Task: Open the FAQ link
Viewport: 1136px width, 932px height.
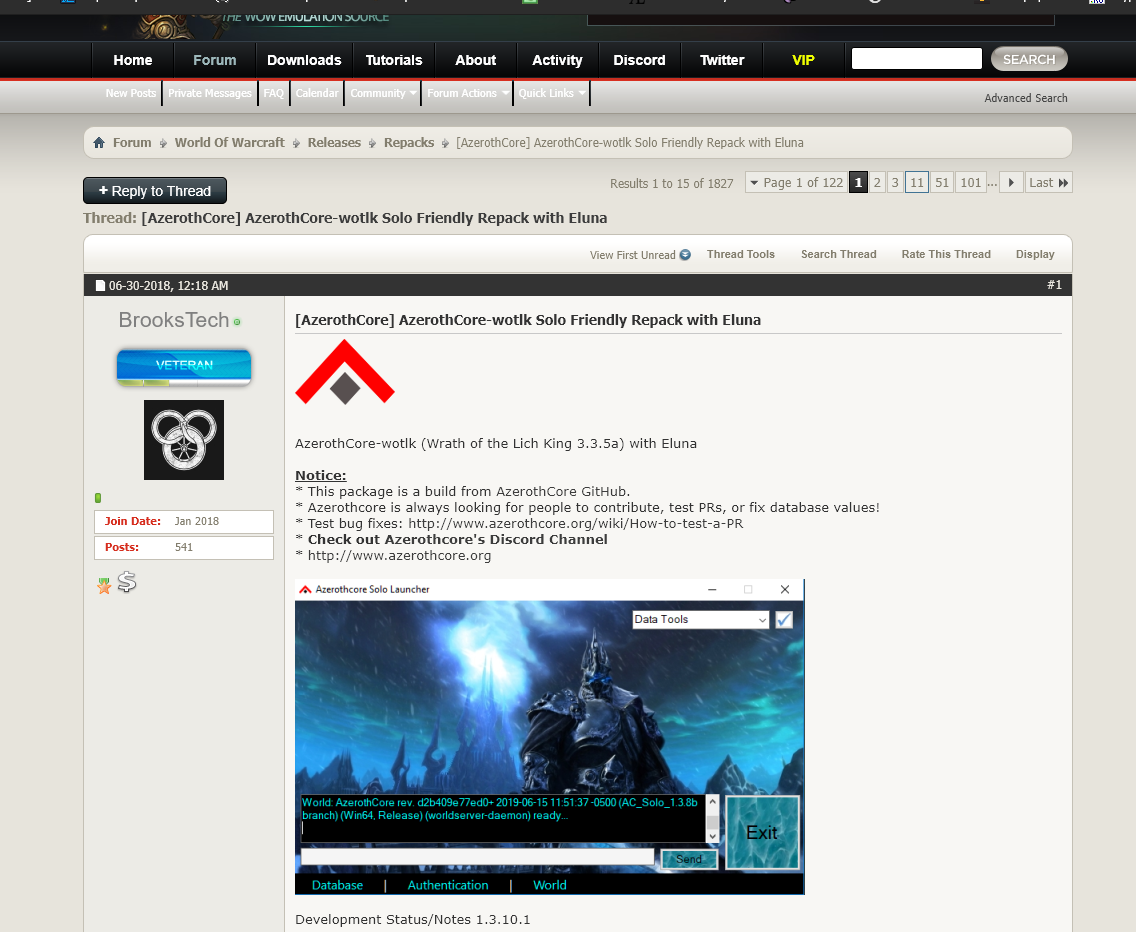Action: (x=274, y=93)
